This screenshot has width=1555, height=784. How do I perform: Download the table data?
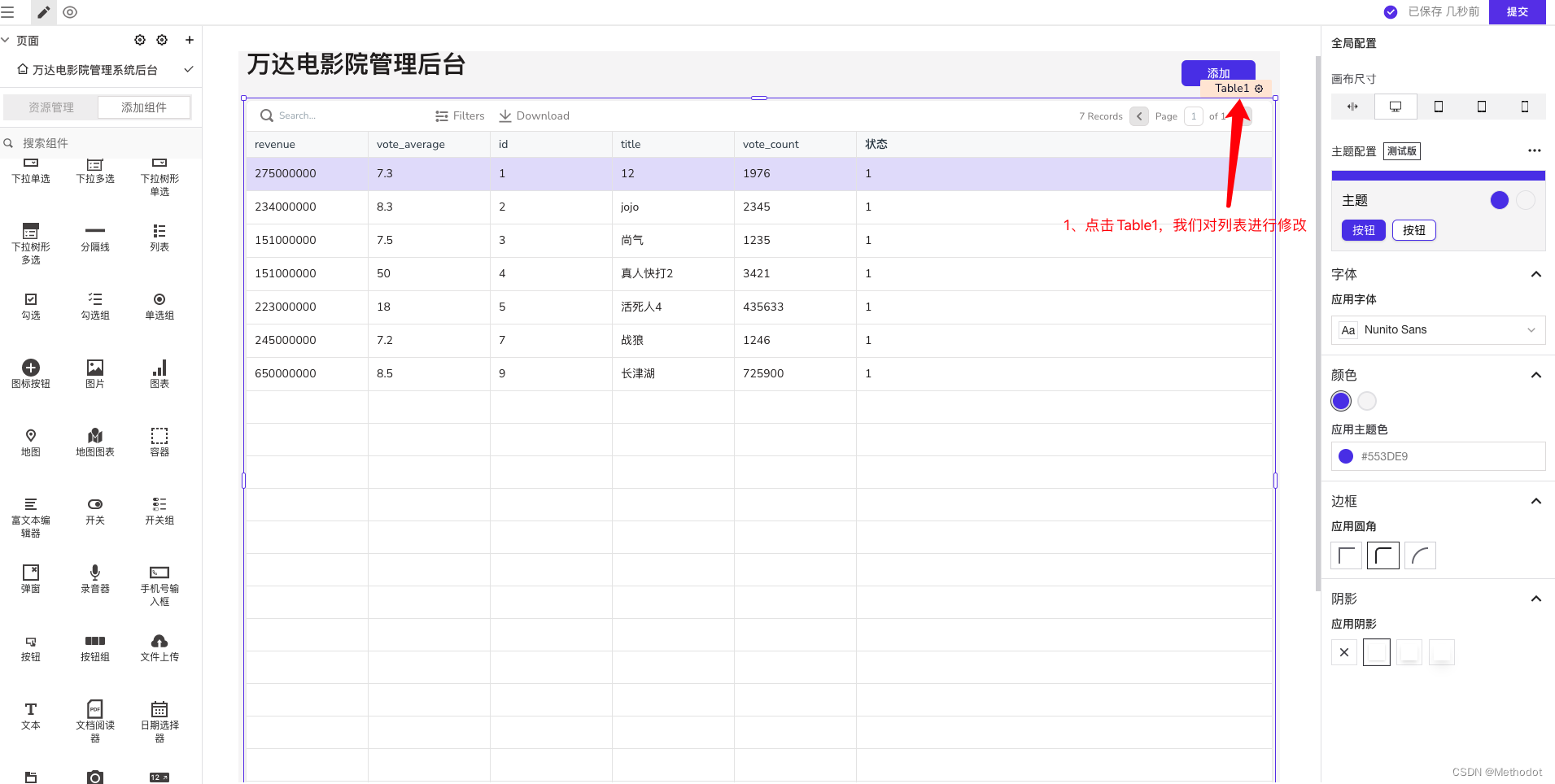(534, 116)
